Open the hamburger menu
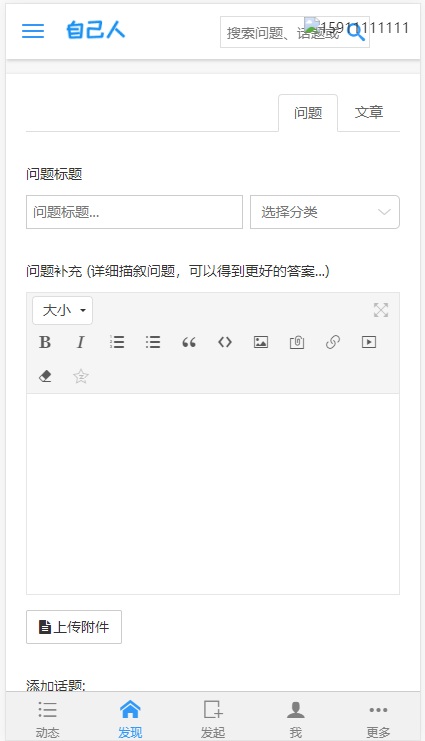425x741 pixels. pos(33,31)
